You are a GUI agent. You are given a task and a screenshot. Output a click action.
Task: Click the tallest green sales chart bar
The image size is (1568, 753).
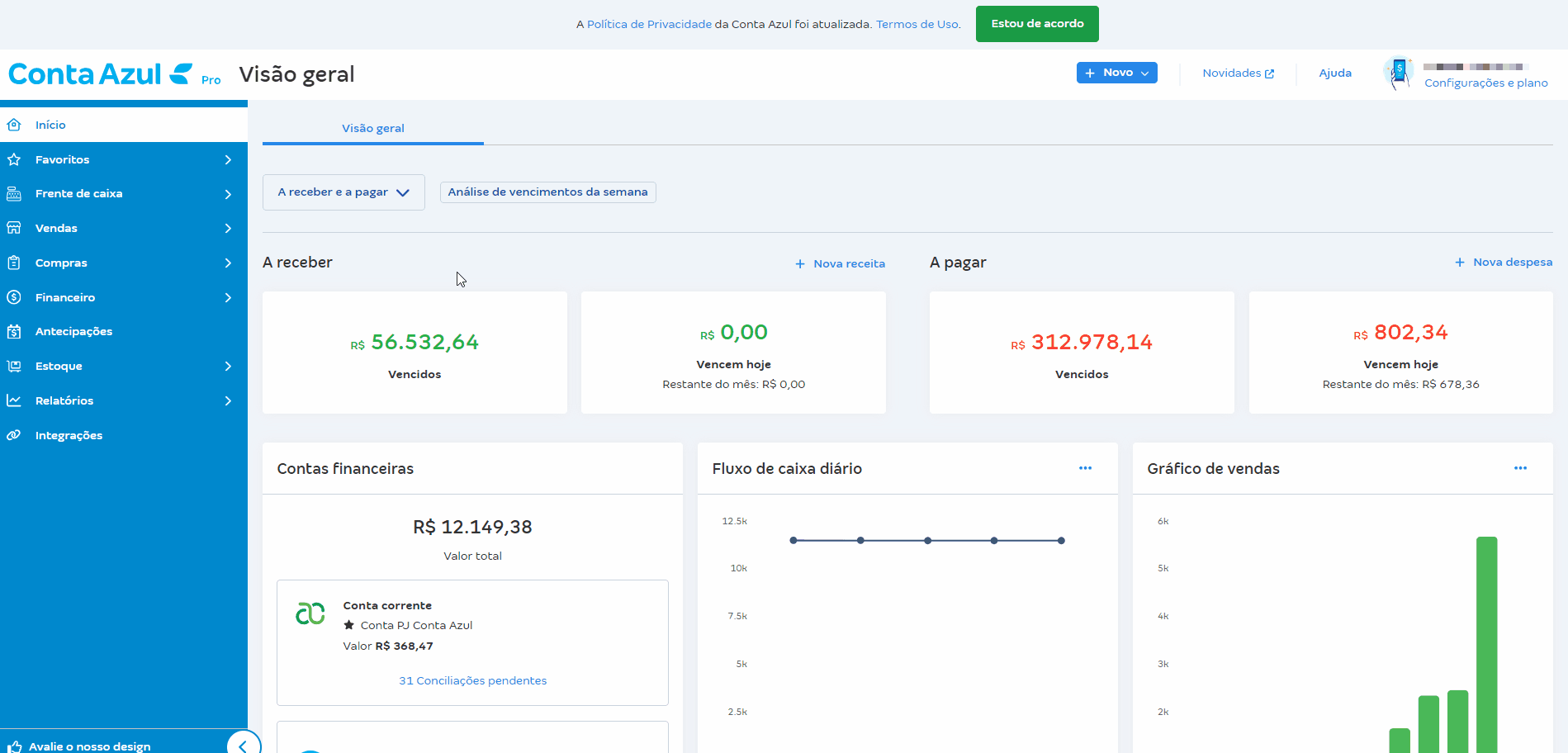[x=1486, y=645]
